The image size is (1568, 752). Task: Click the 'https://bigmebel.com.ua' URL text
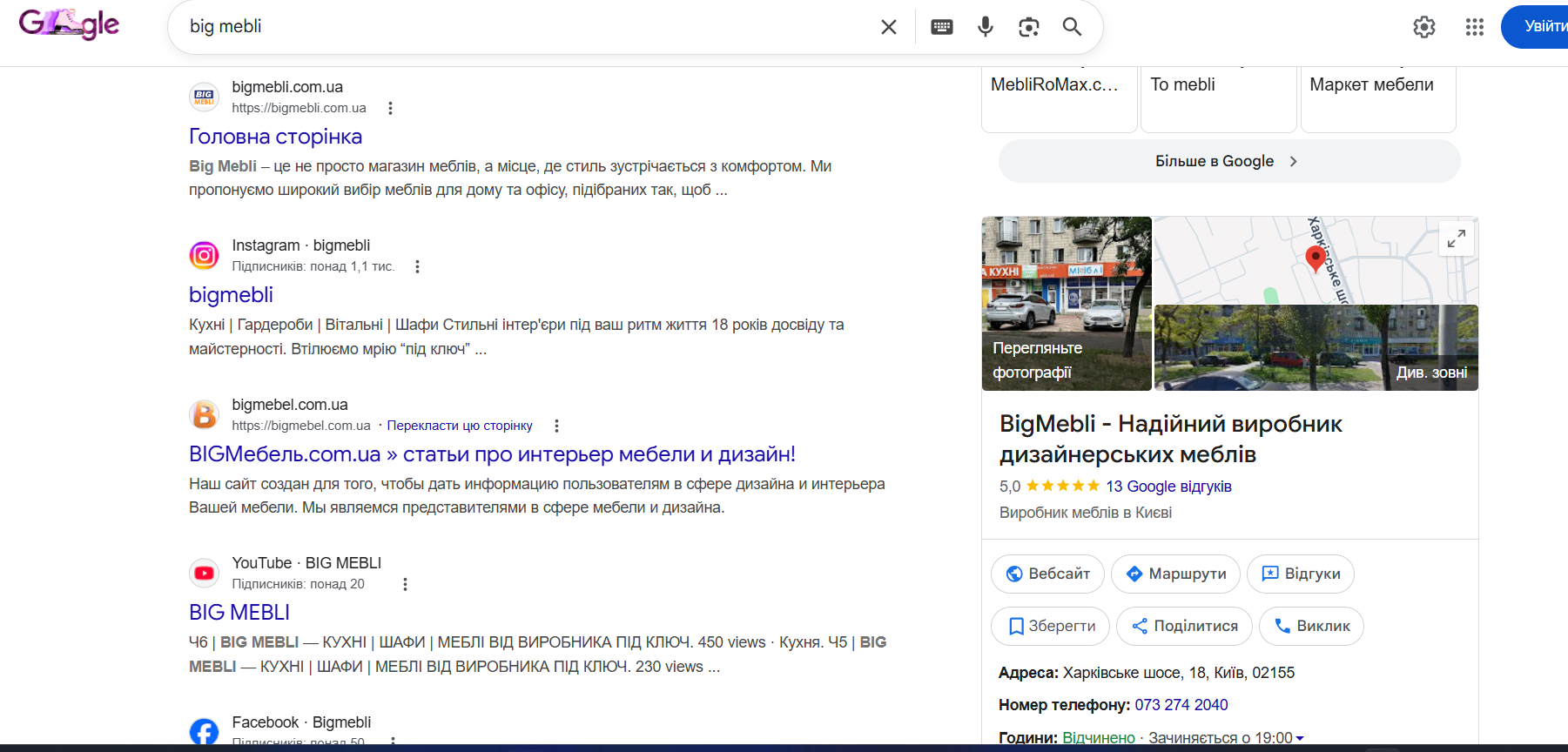click(x=301, y=426)
